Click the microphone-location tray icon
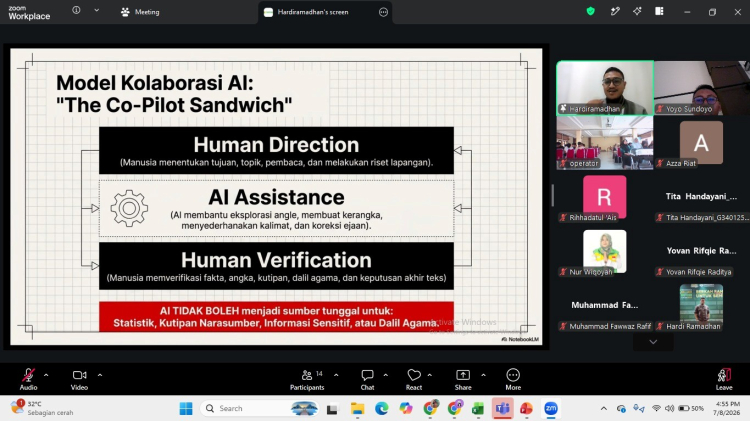The width and height of the screenshot is (750, 421). click(639, 409)
